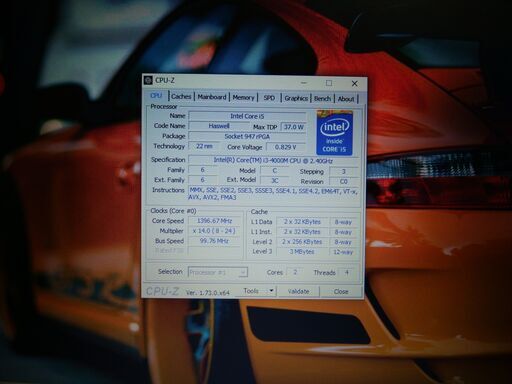The width and height of the screenshot is (512, 384).
Task: Click the Validate button
Action: (x=298, y=291)
